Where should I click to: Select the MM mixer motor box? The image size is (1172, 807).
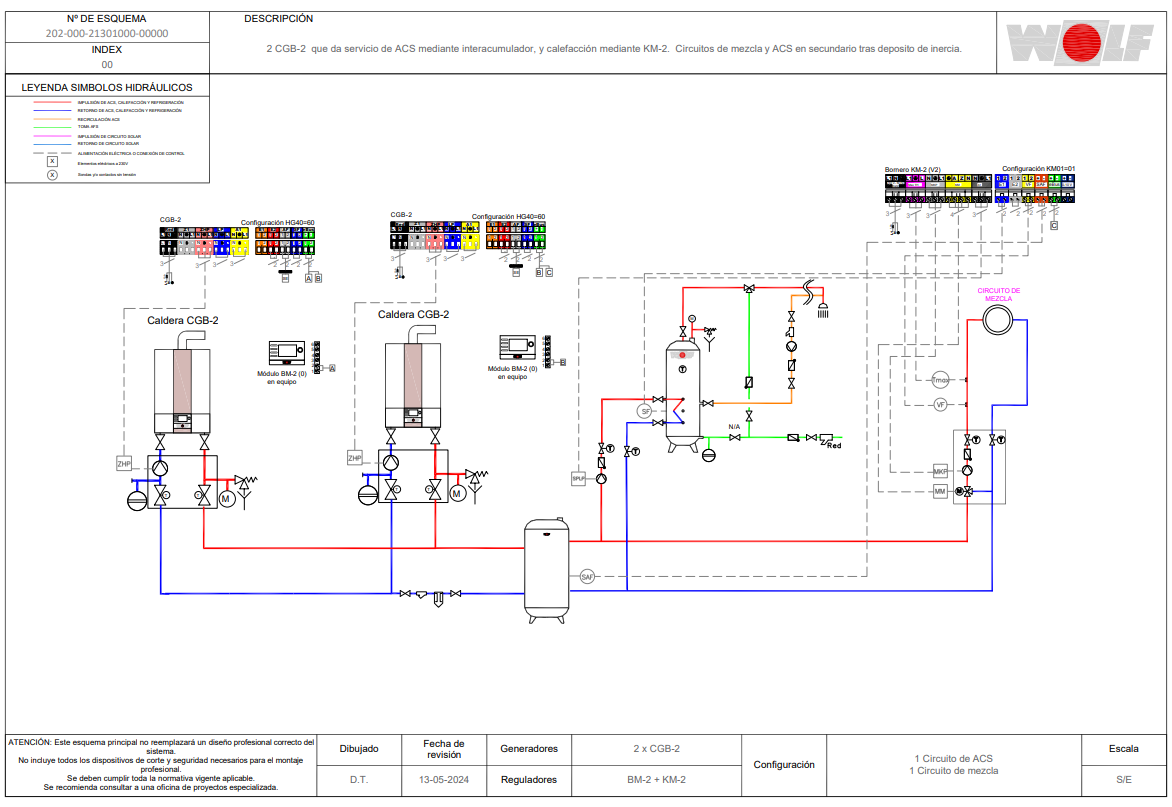point(940,492)
